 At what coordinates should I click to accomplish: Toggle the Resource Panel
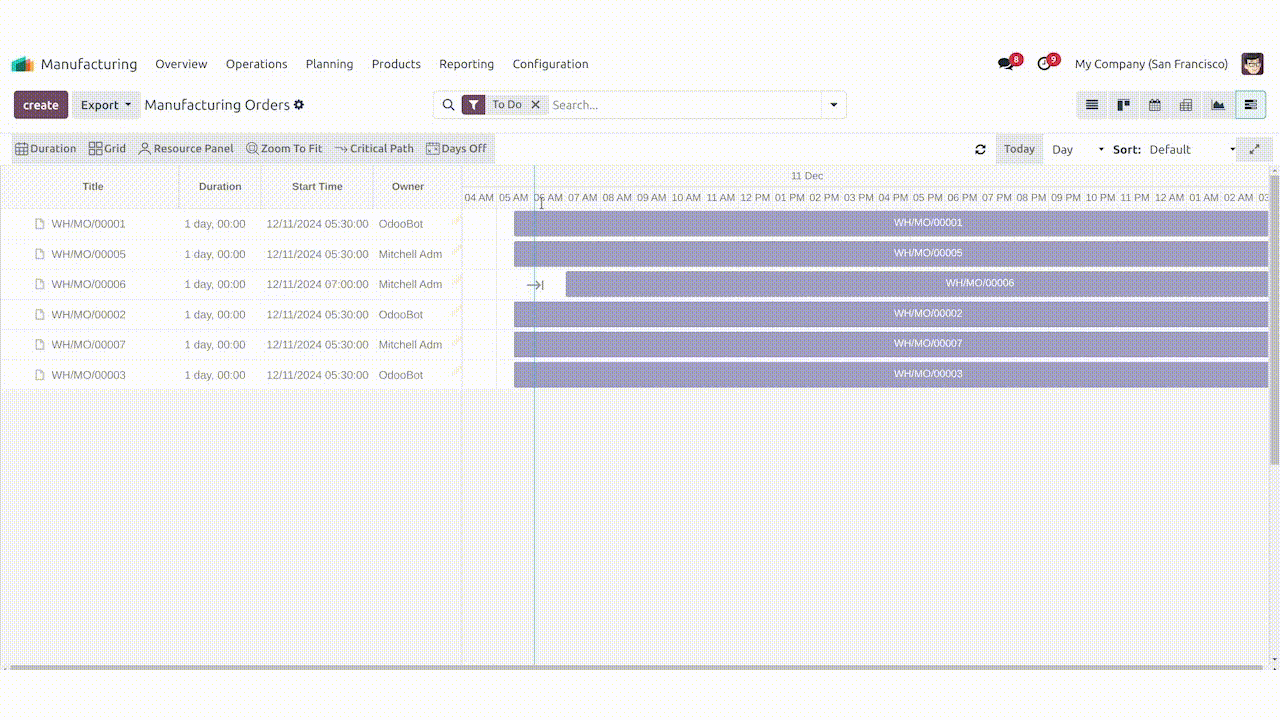186,149
